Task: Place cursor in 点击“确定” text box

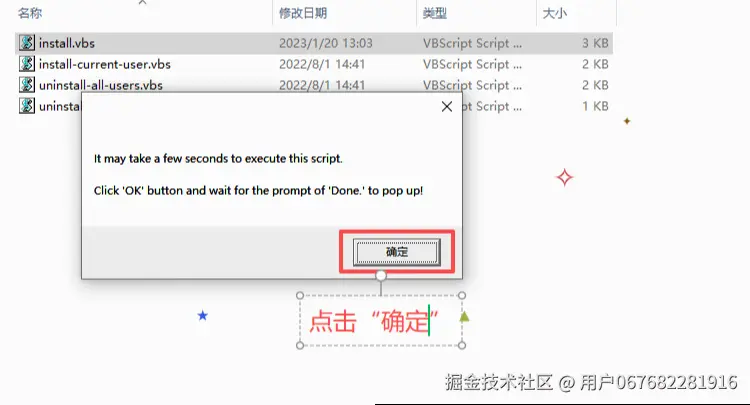Action: coord(381,320)
